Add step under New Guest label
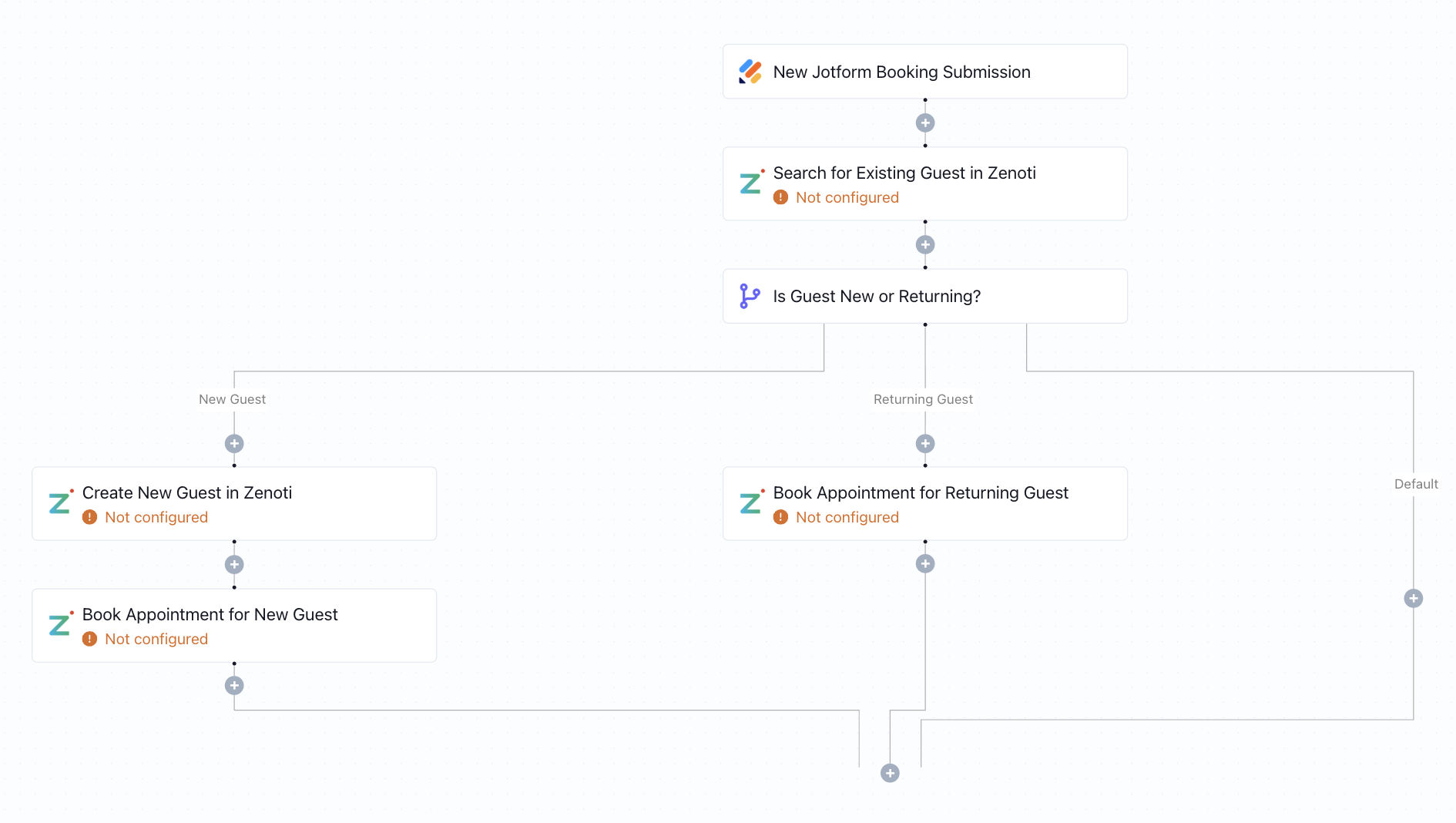This screenshot has height=823, width=1456. [234, 443]
